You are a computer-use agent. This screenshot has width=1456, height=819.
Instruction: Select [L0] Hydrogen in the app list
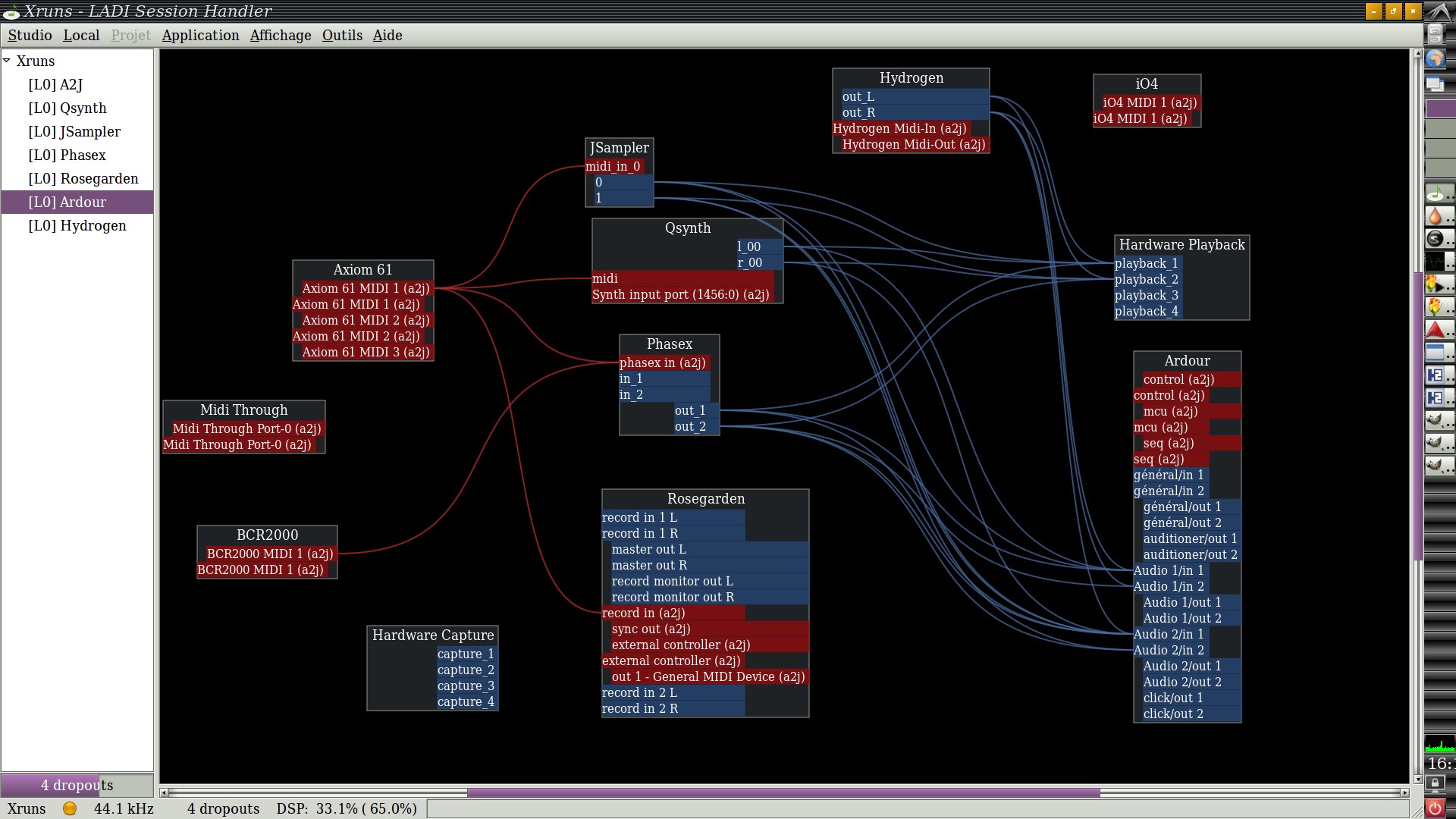tap(77, 226)
